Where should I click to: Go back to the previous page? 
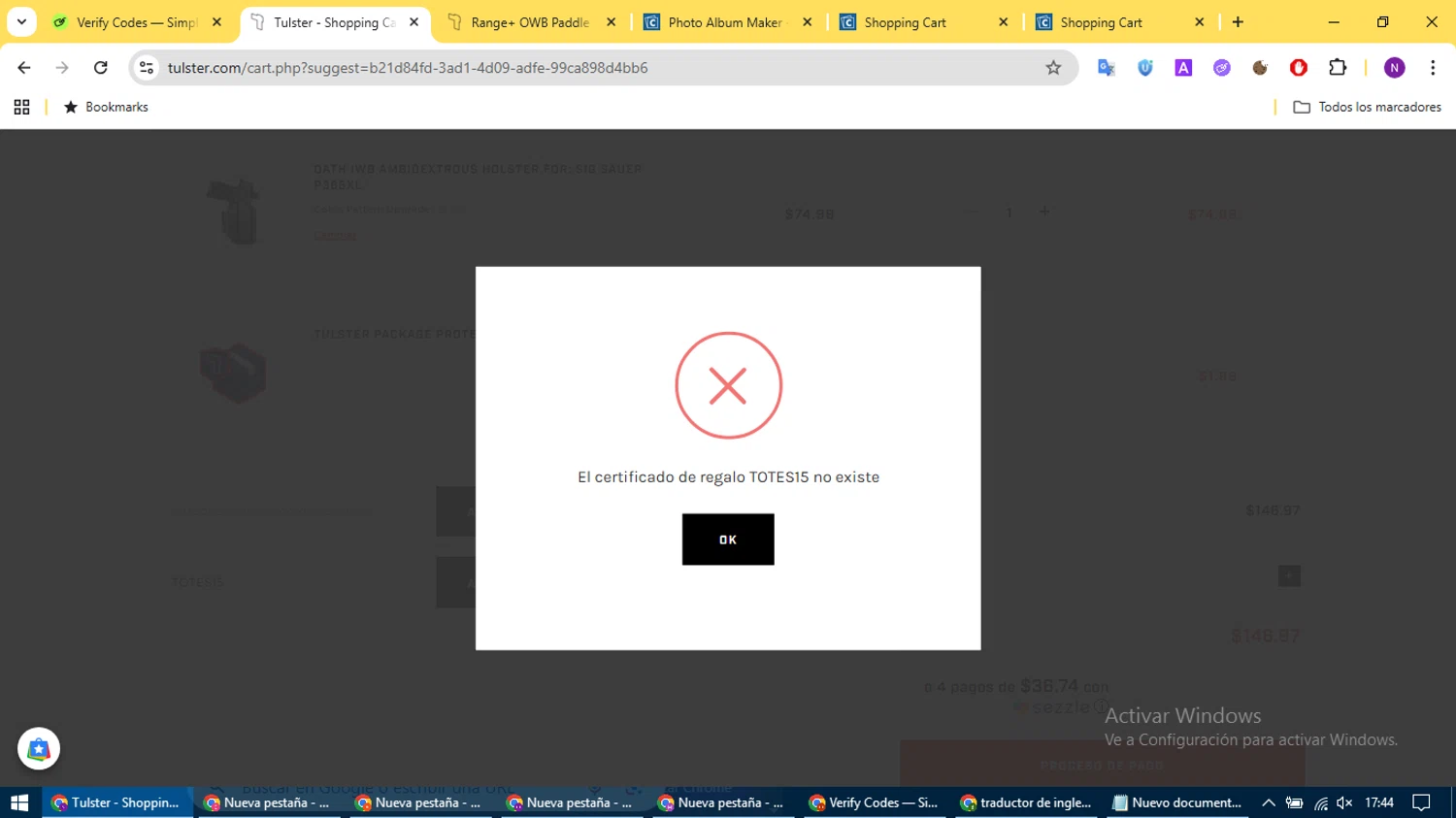pos(24,67)
